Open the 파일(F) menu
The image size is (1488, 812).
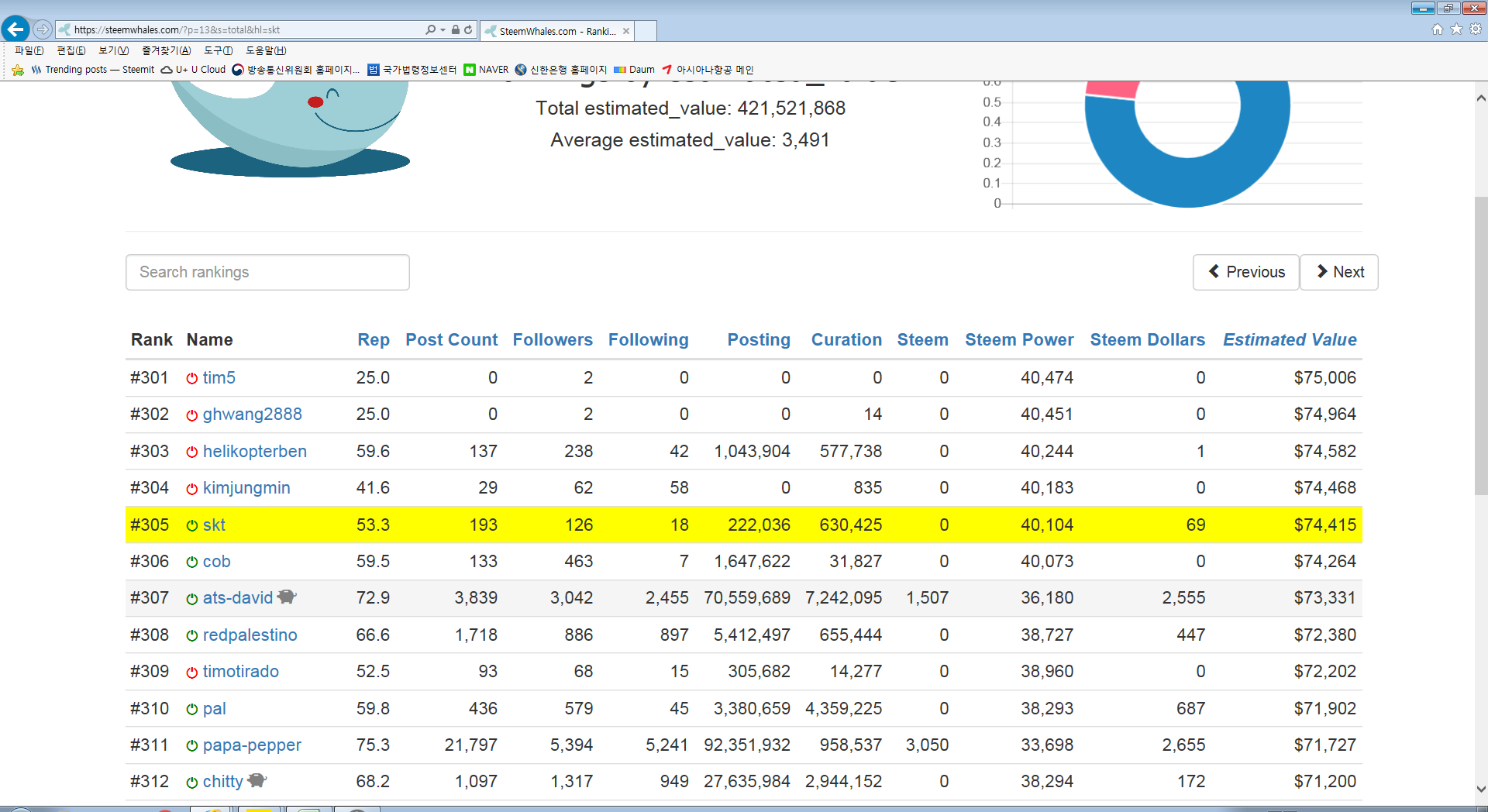pyautogui.click(x=29, y=50)
